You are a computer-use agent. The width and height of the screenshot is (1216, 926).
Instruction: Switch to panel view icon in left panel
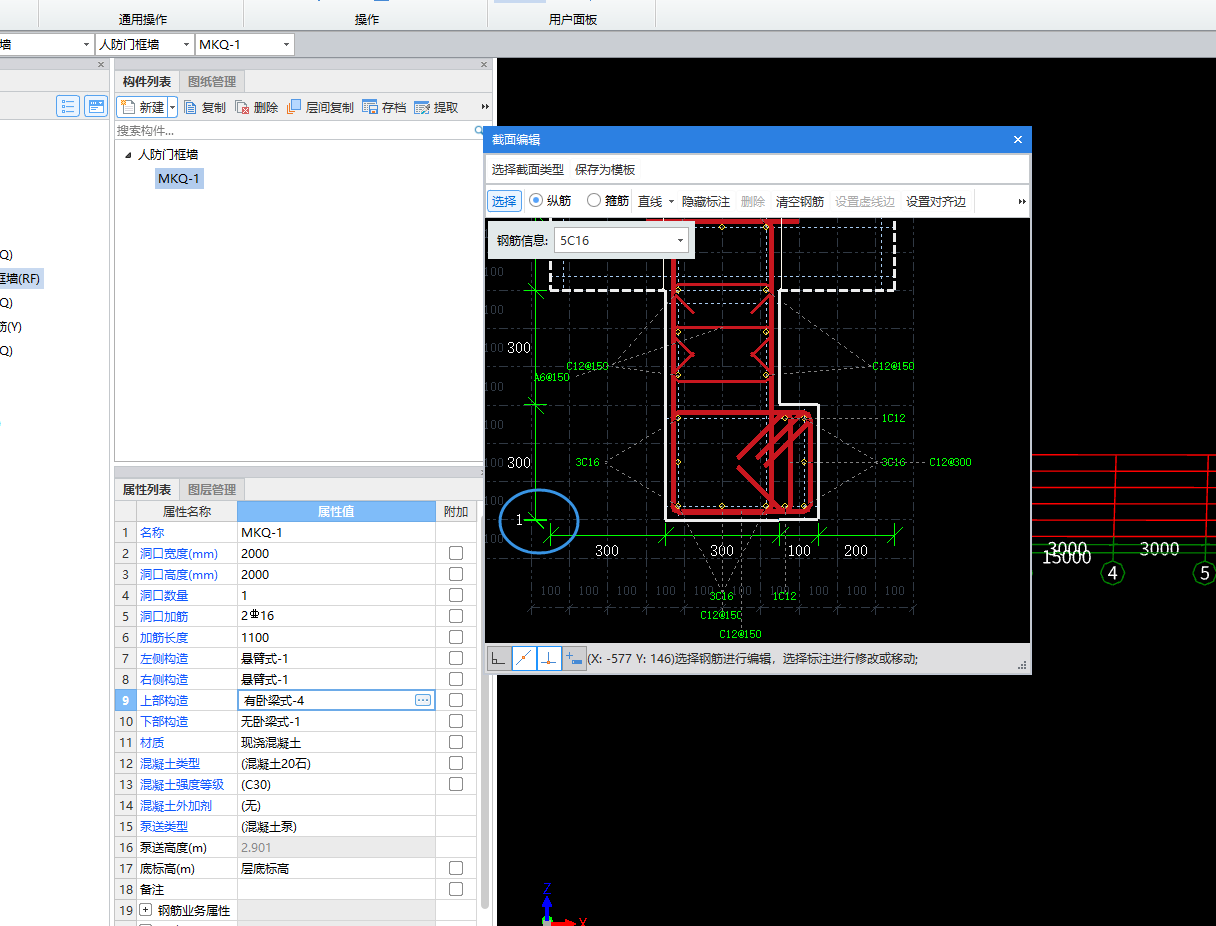coord(96,106)
